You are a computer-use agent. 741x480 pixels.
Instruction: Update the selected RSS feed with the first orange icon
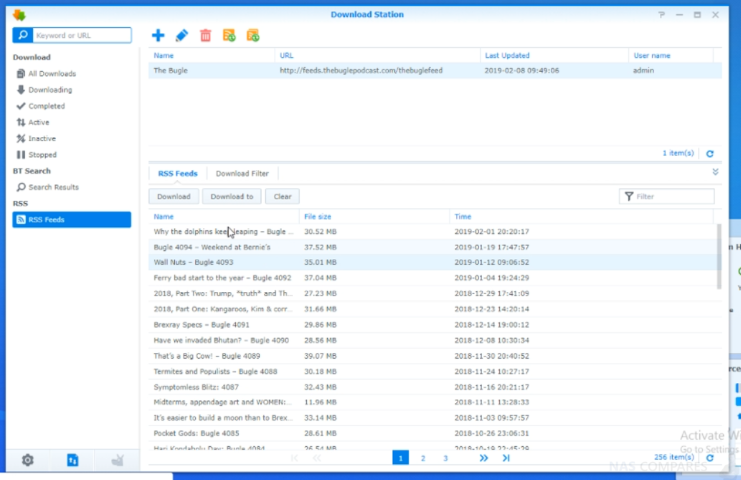click(x=229, y=35)
